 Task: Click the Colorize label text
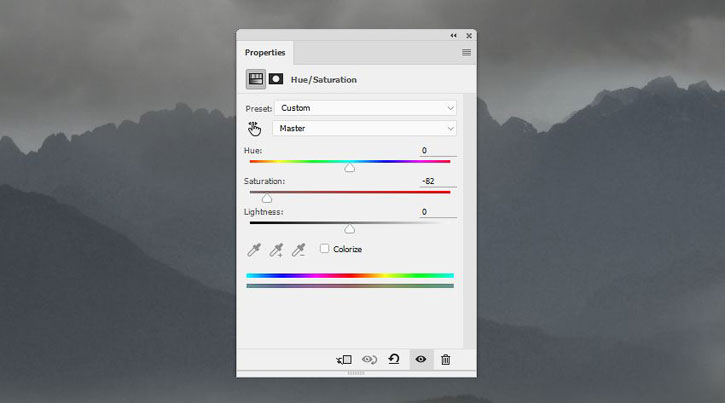(x=348, y=249)
